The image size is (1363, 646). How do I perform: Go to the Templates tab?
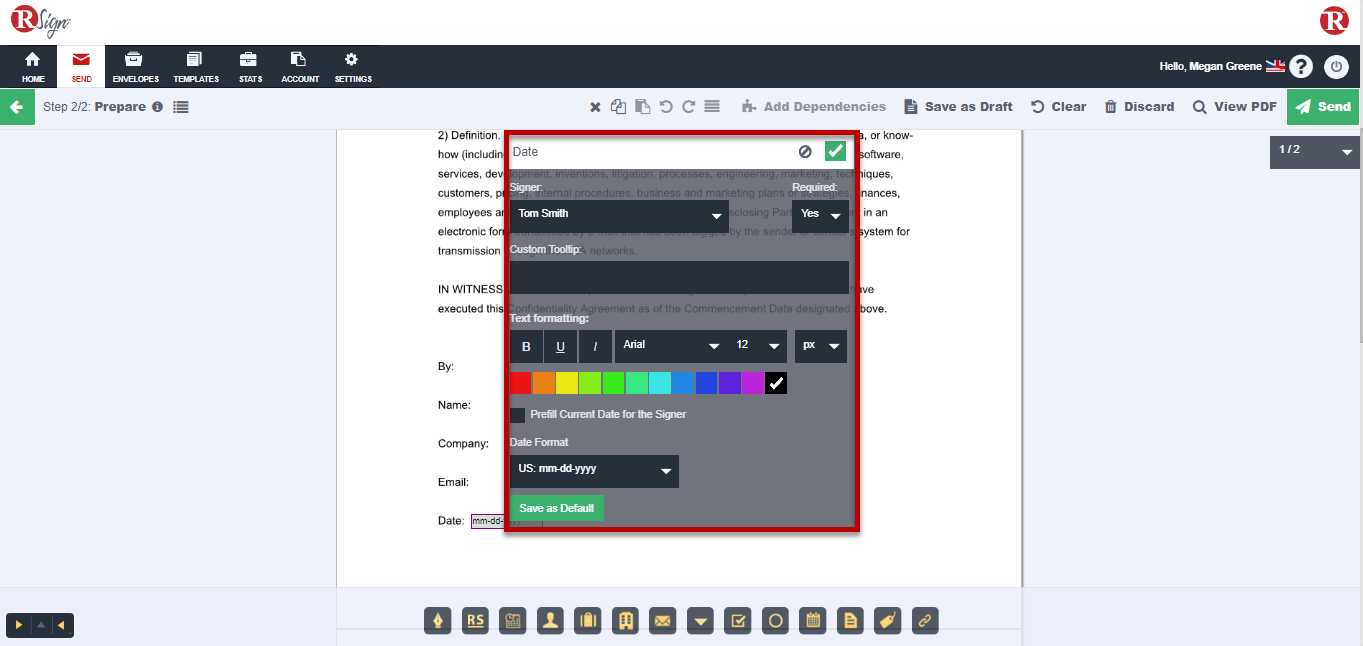coord(195,67)
